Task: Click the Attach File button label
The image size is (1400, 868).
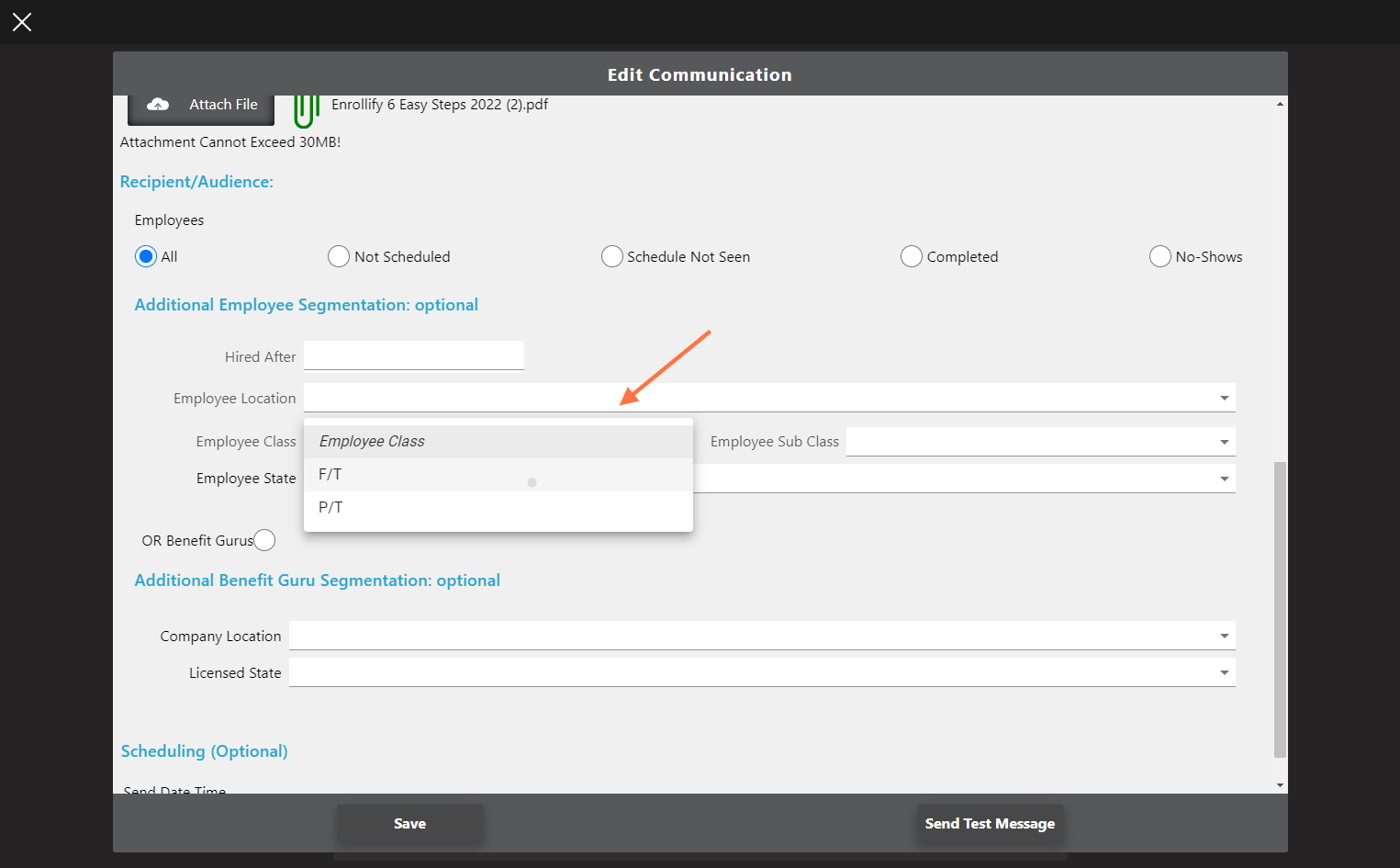Action: [x=223, y=105]
